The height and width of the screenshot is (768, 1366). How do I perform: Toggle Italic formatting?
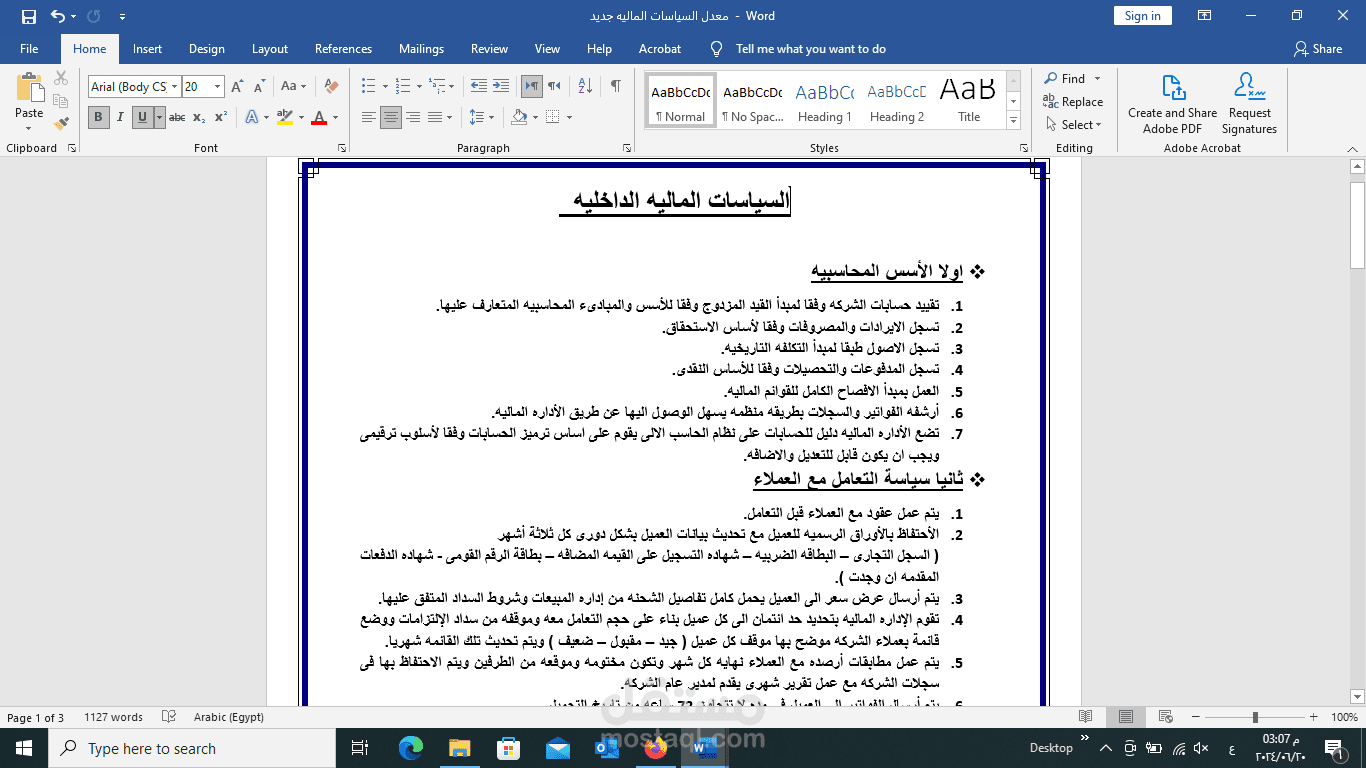pos(120,117)
